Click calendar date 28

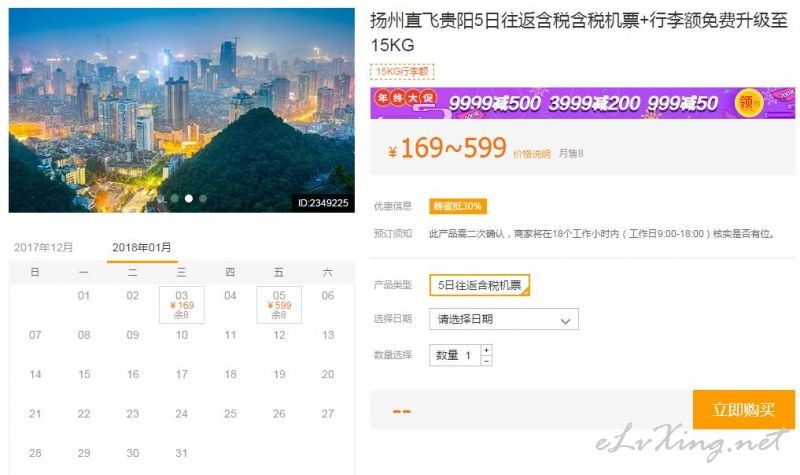coord(35,453)
